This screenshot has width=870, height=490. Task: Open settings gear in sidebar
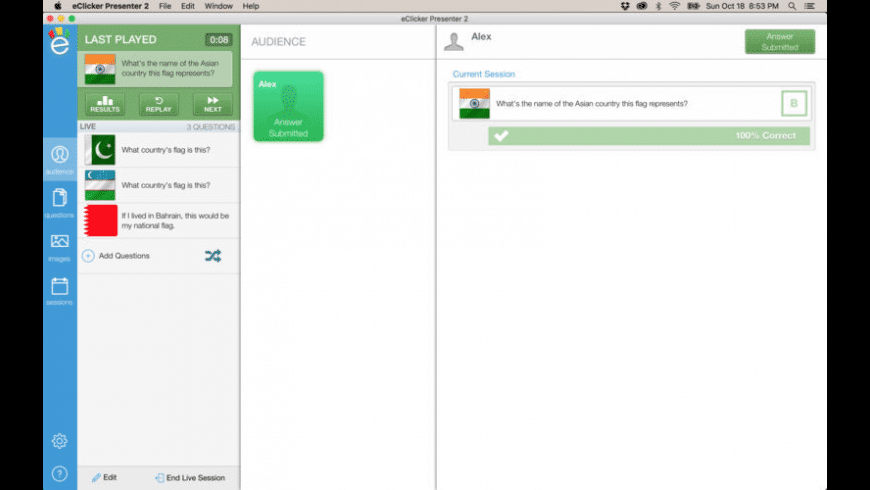click(x=60, y=441)
